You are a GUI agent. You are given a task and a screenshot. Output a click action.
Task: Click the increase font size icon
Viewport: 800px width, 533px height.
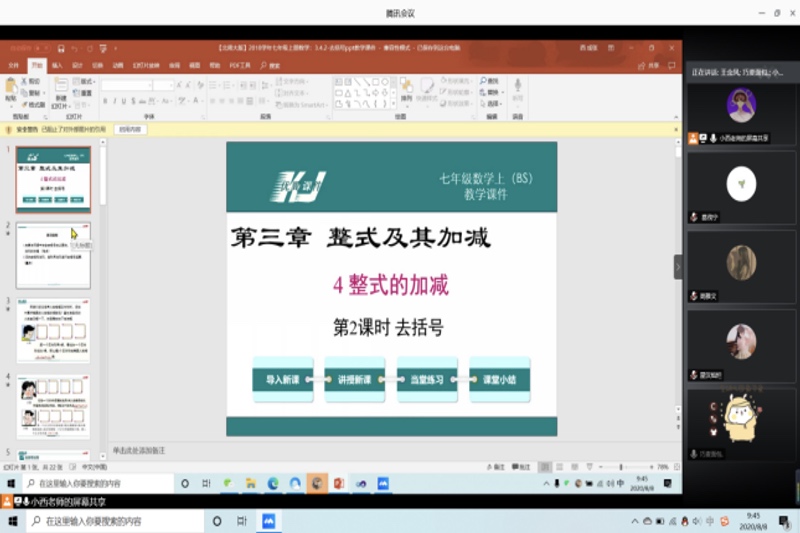pyautogui.click(x=179, y=85)
